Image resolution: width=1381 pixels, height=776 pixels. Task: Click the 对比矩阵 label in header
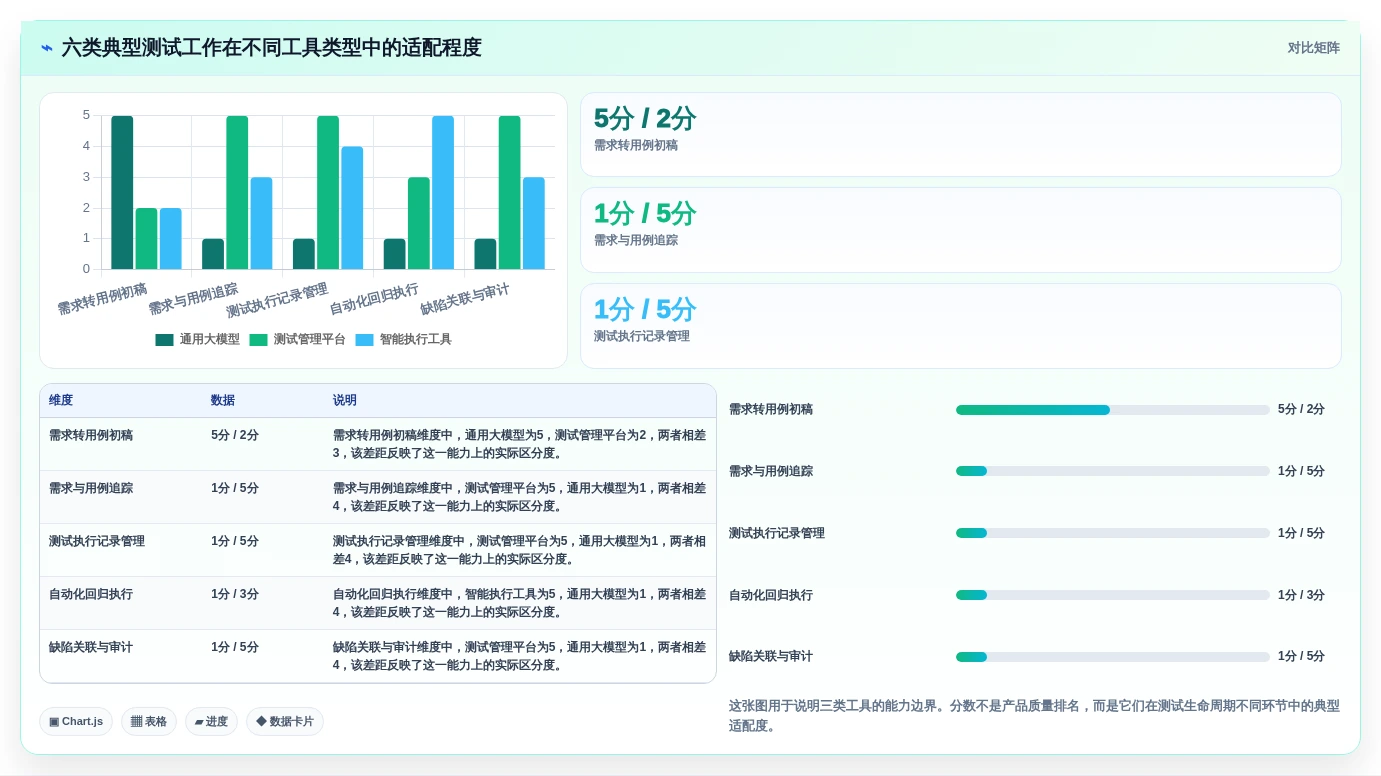tap(1313, 48)
